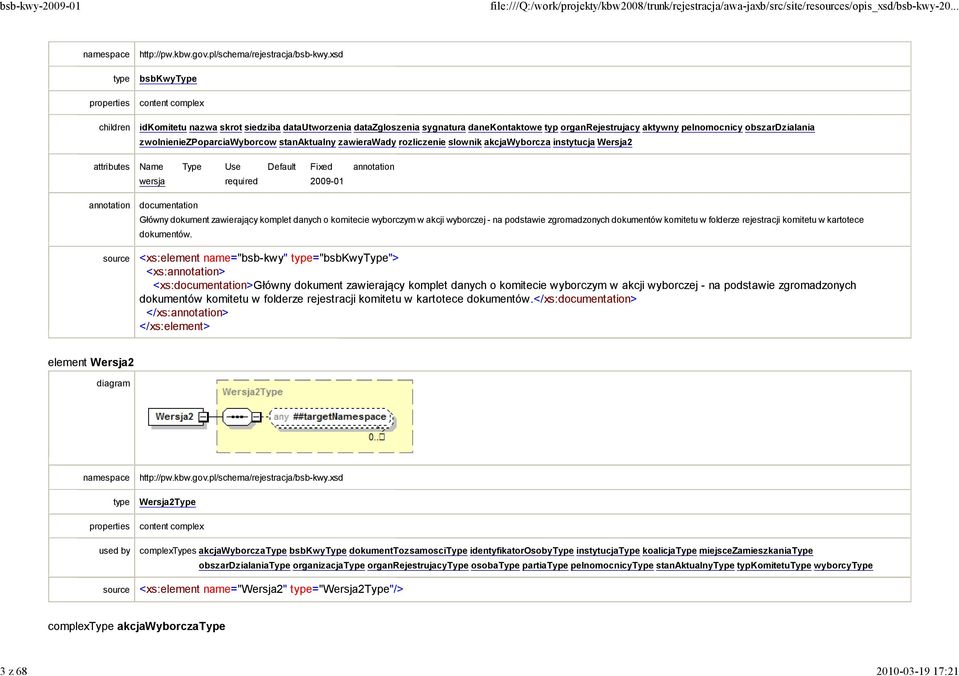The height and width of the screenshot is (676, 959).
Task: Click the Wersja2Type label inside the diagram
Action: pyautogui.click(x=252, y=392)
